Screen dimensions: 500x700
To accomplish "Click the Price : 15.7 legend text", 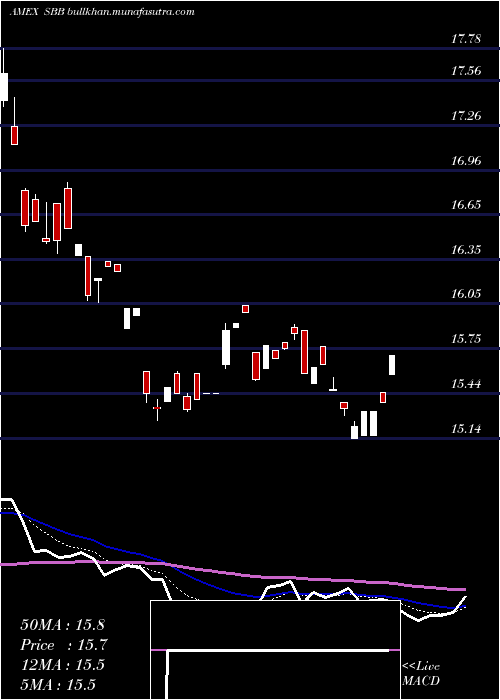I will (x=64, y=645).
